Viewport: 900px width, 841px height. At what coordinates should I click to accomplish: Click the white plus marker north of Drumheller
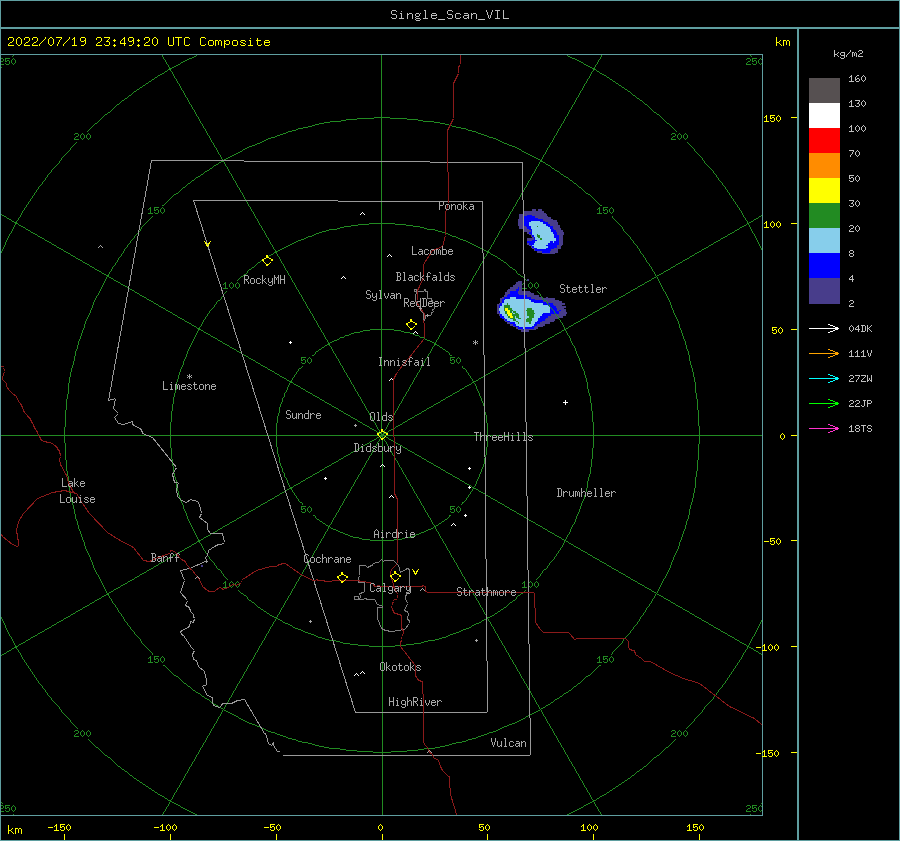[x=565, y=402]
